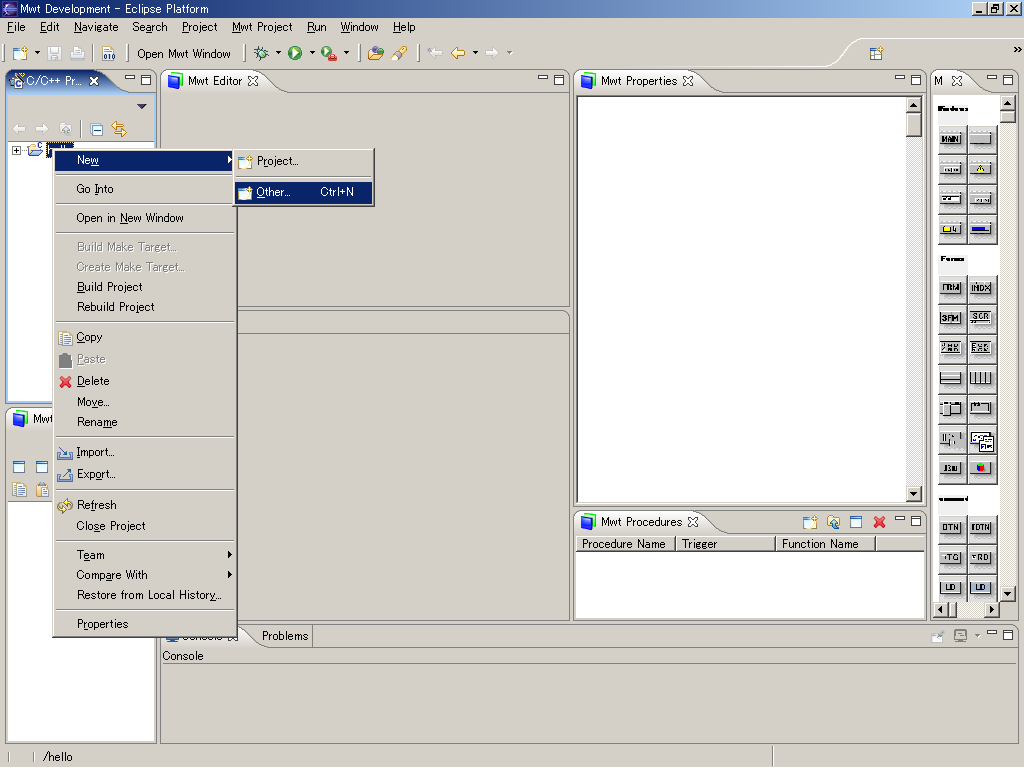Click the Open Perspective icon
The width and height of the screenshot is (1024, 768).
pos(876,54)
